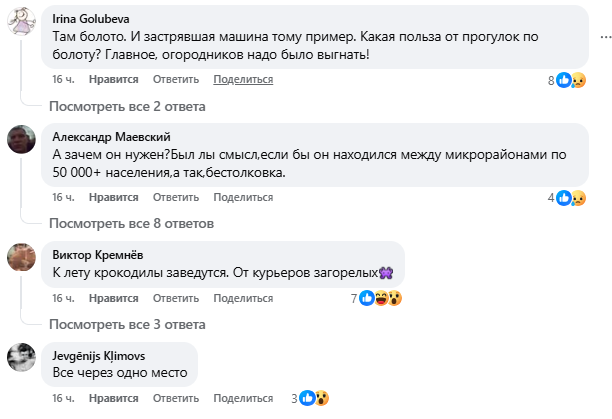
Task: Open reactions on Виктор Кремнёв's comment
Action: 380,298
